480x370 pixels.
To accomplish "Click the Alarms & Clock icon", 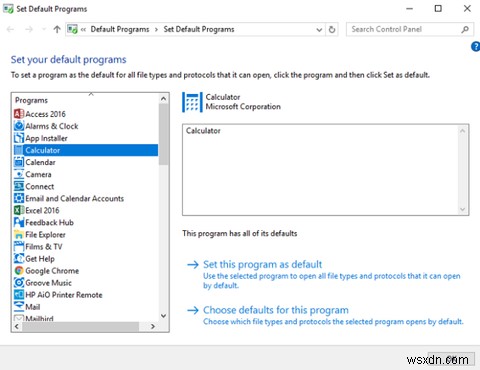I will point(19,126).
